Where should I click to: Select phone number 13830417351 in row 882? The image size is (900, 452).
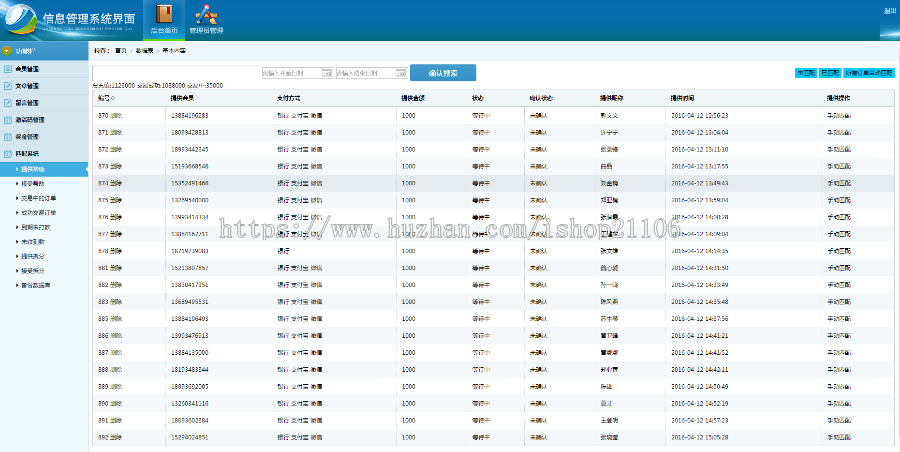(189, 285)
